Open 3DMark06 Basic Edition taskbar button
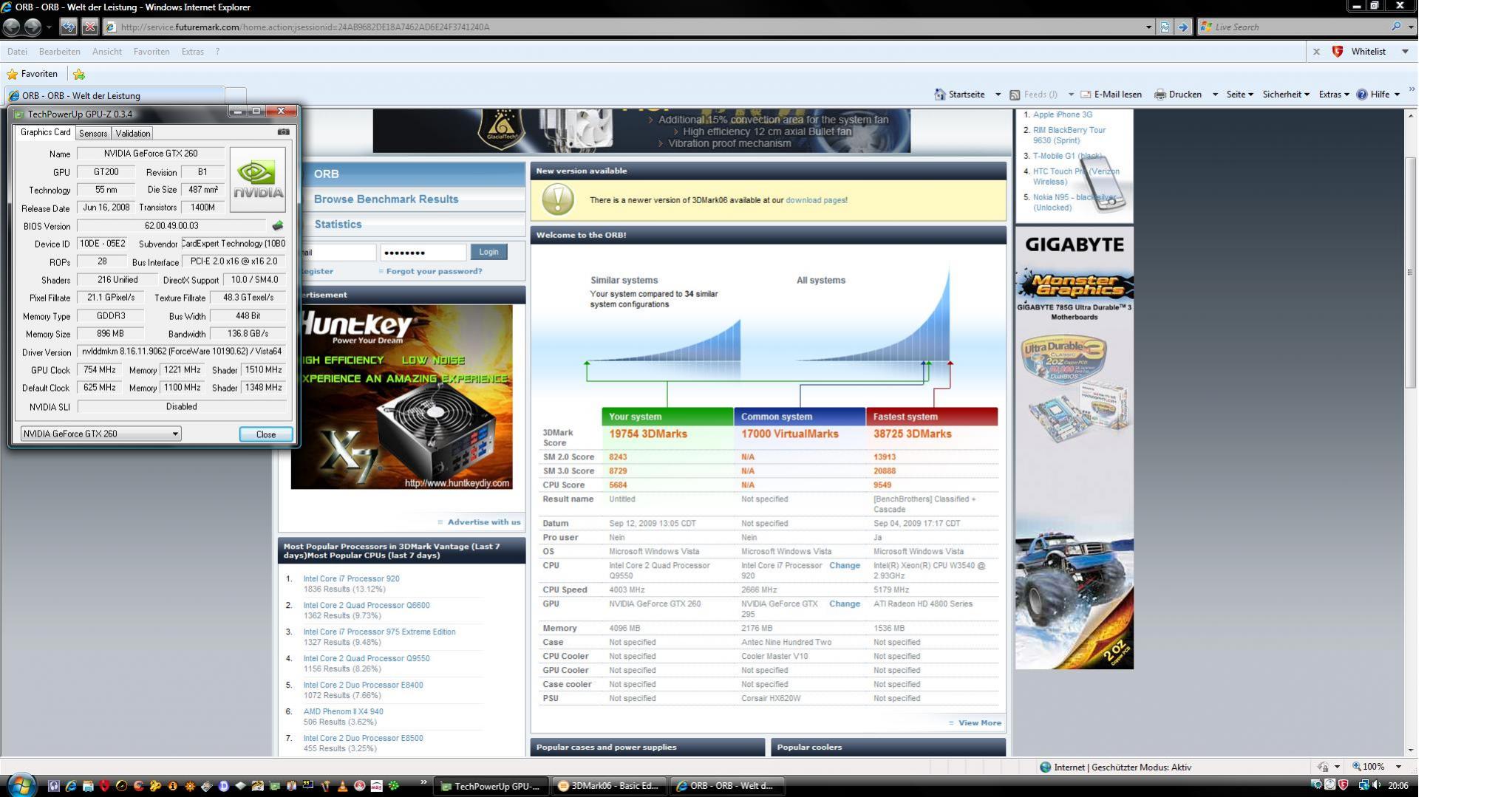The height and width of the screenshot is (797, 1512). pyautogui.click(x=609, y=786)
